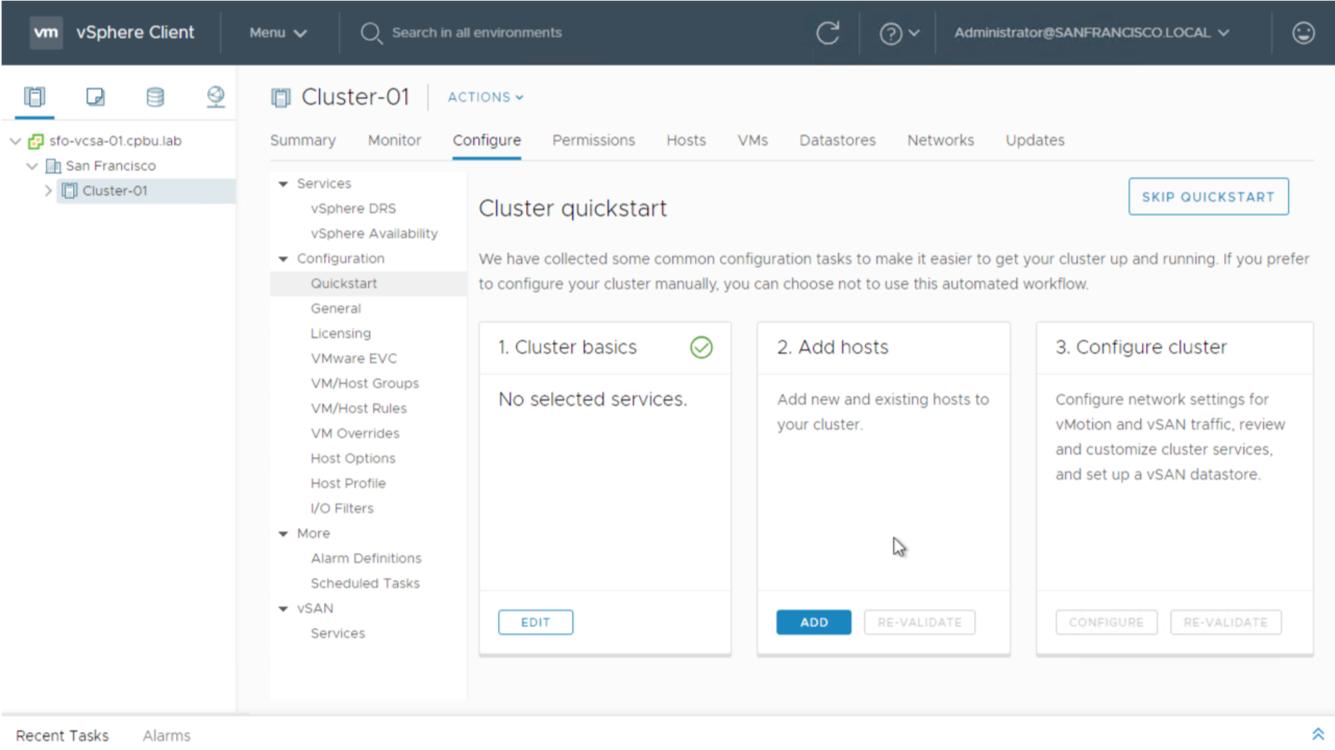The height and width of the screenshot is (750, 1335).
Task: Open the VMs tab
Action: pos(753,140)
